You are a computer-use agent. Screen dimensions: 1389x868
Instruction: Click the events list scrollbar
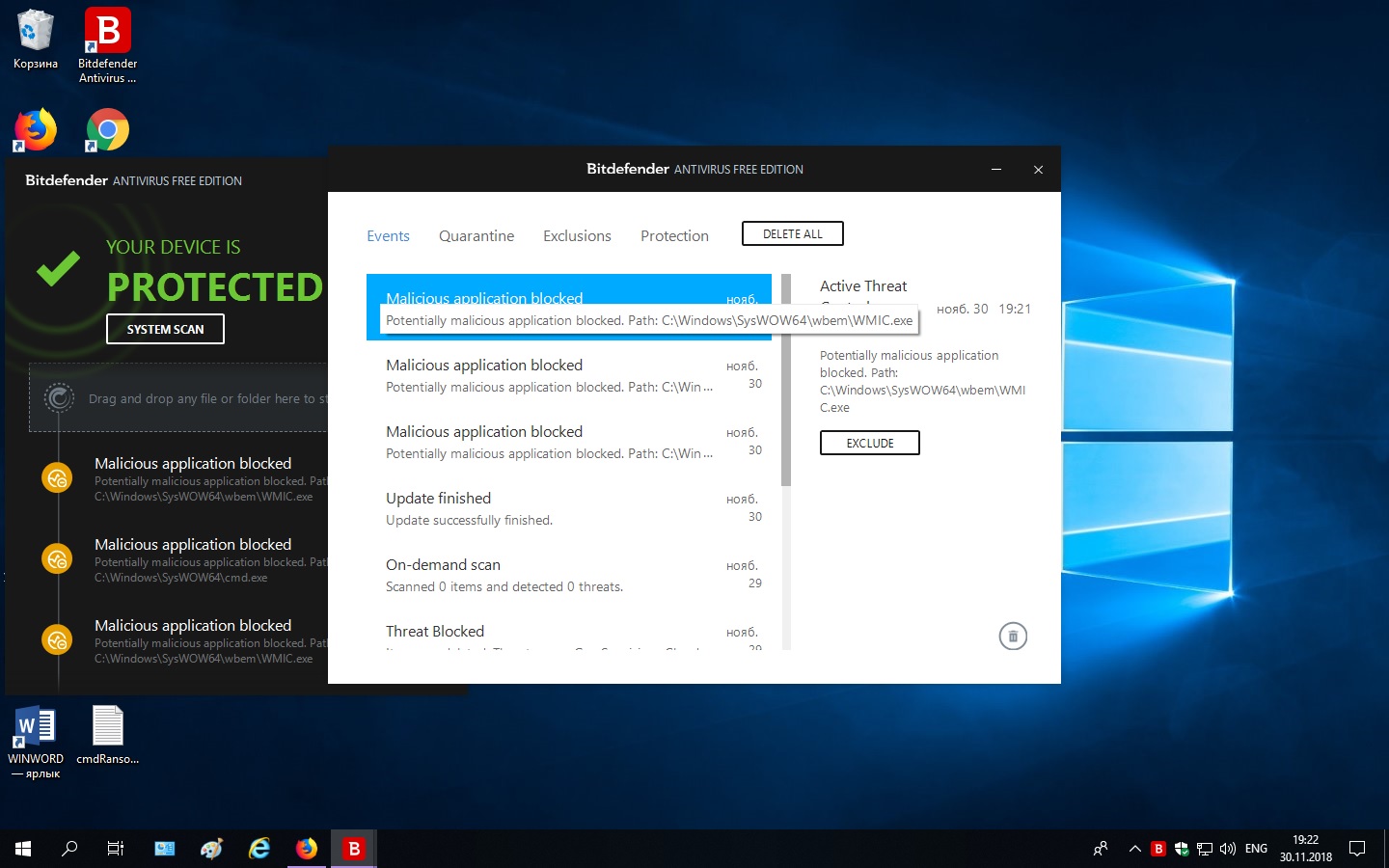tap(786, 381)
